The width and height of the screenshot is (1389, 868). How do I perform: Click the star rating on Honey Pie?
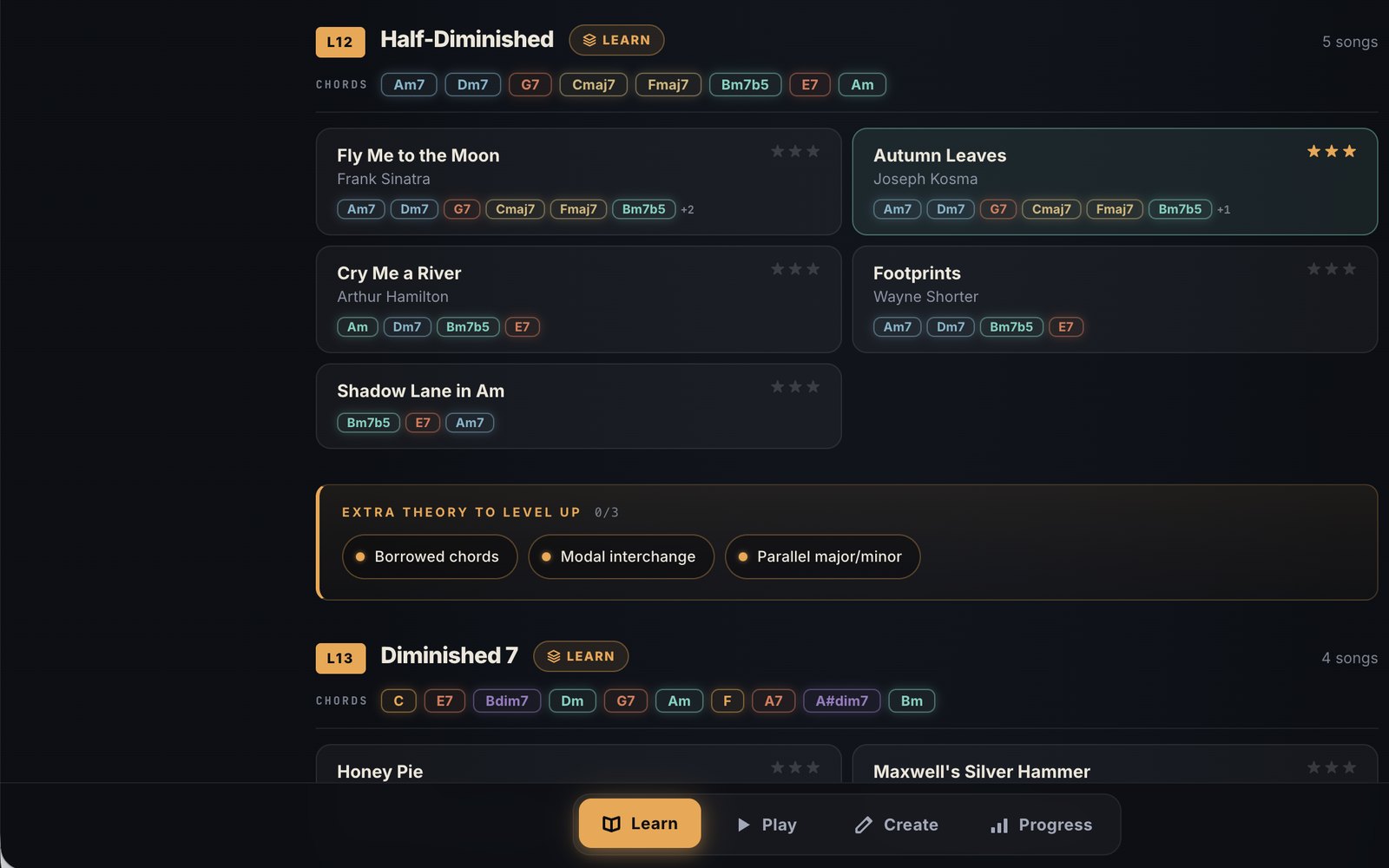point(795,767)
